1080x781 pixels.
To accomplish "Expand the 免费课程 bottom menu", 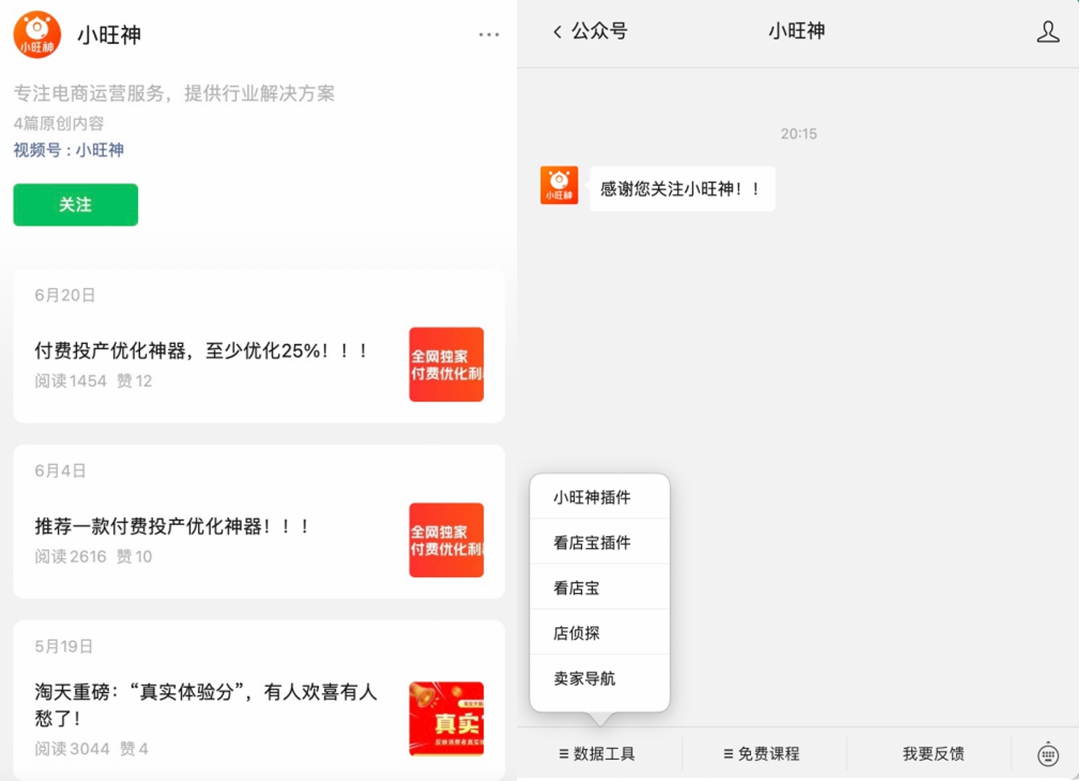I will coord(762,754).
